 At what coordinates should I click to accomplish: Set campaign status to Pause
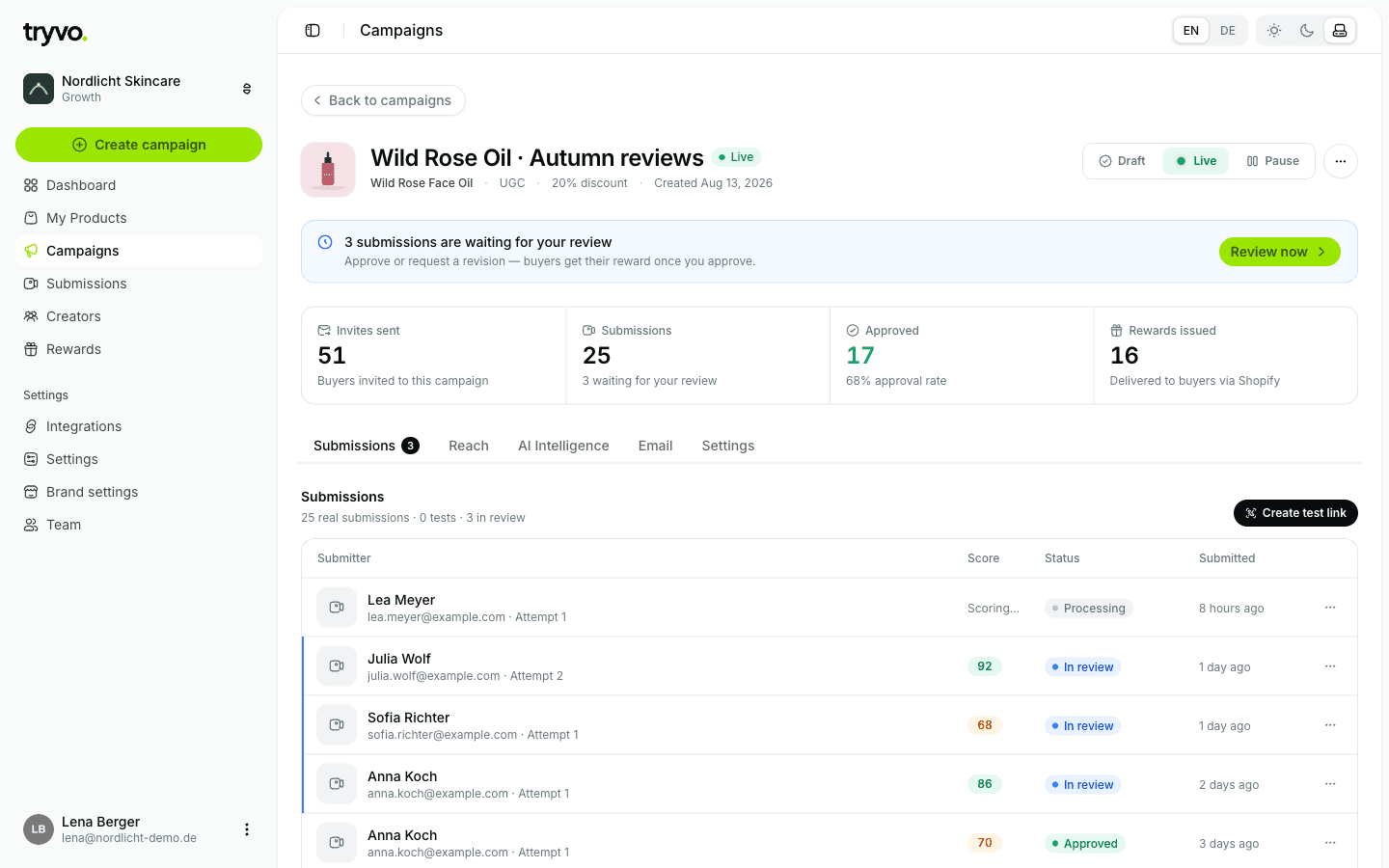[1272, 161]
